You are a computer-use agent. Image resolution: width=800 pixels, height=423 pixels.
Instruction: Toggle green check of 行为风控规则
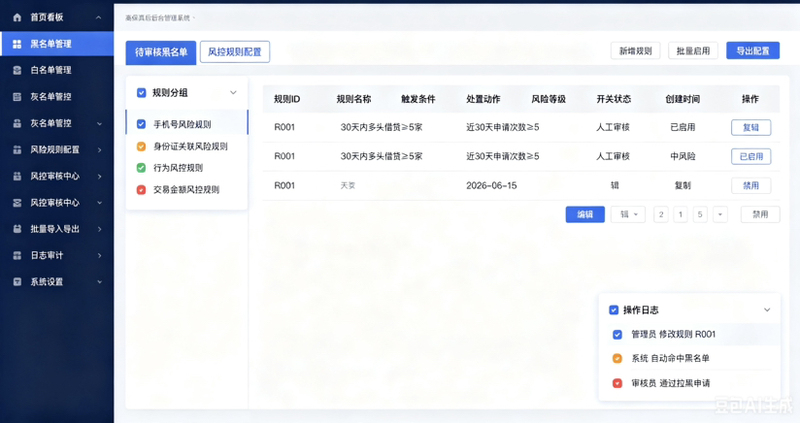(141, 168)
